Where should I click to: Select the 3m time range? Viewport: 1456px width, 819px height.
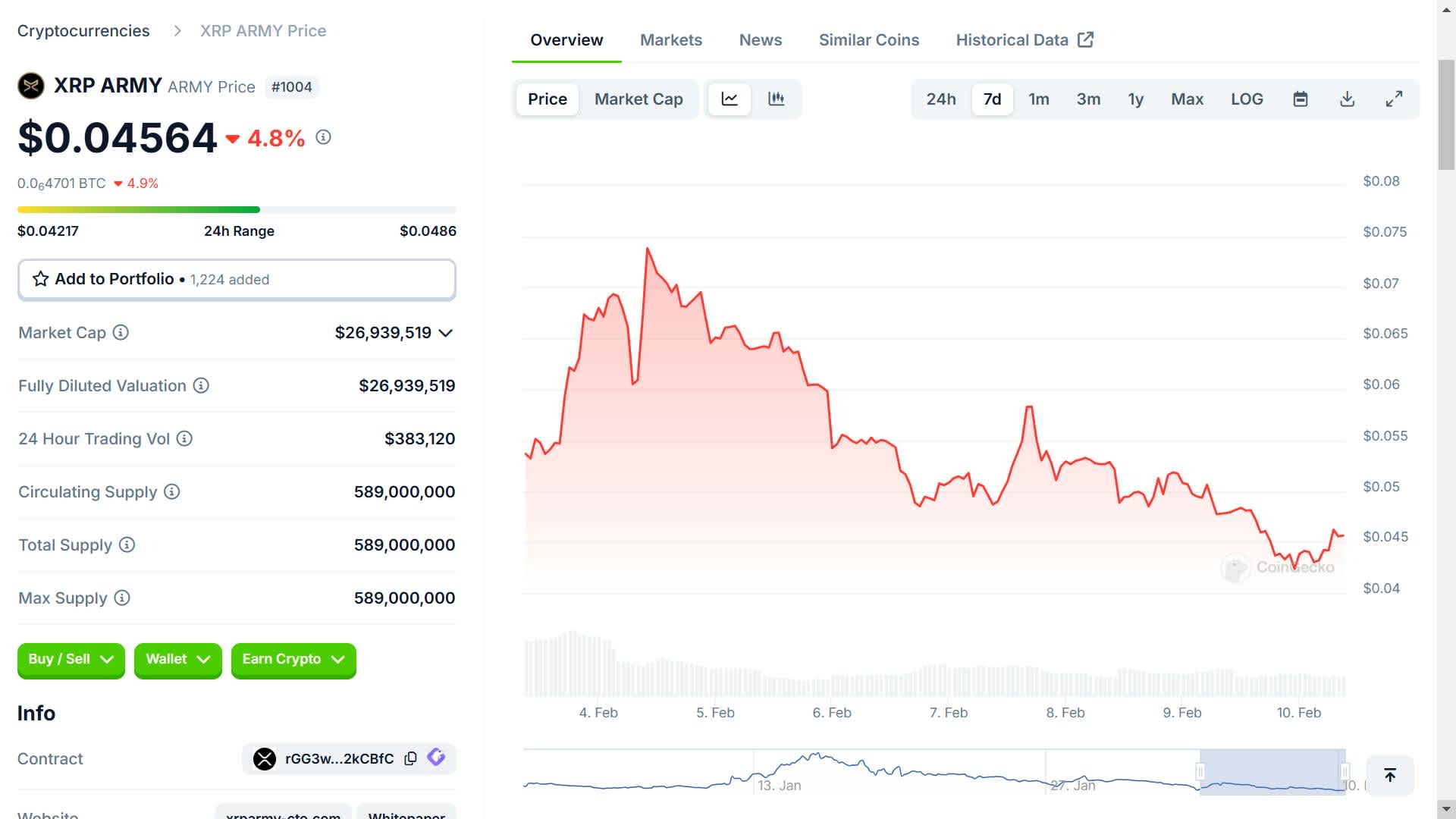pos(1089,99)
